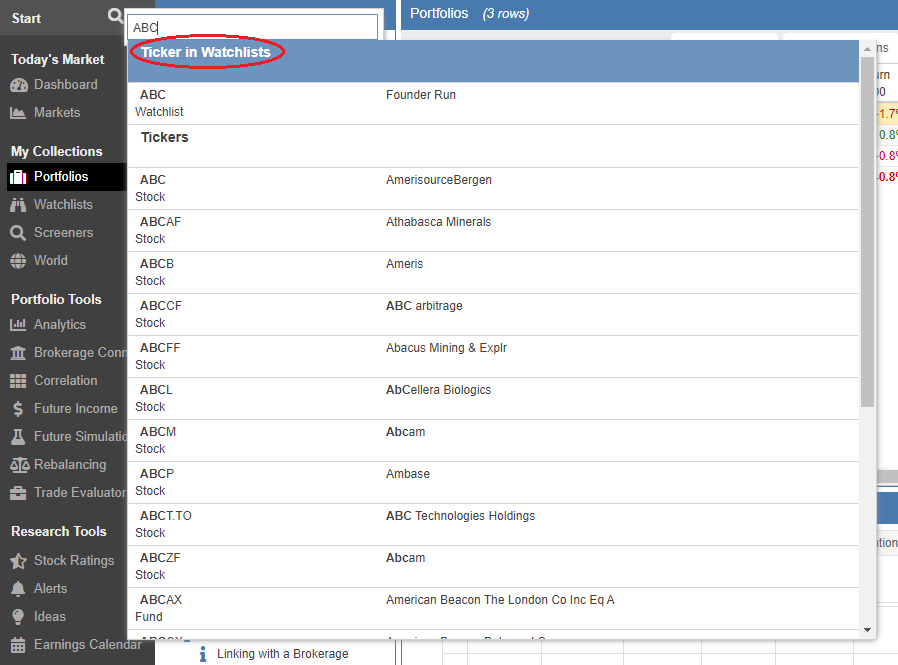This screenshot has width=898, height=665.
Task: Go to Earnings Calendar
Action: [87, 645]
